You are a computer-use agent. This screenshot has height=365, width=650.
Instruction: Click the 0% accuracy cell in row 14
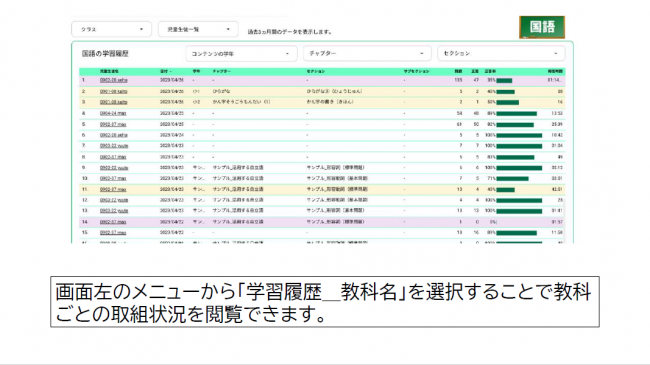coord(493,222)
